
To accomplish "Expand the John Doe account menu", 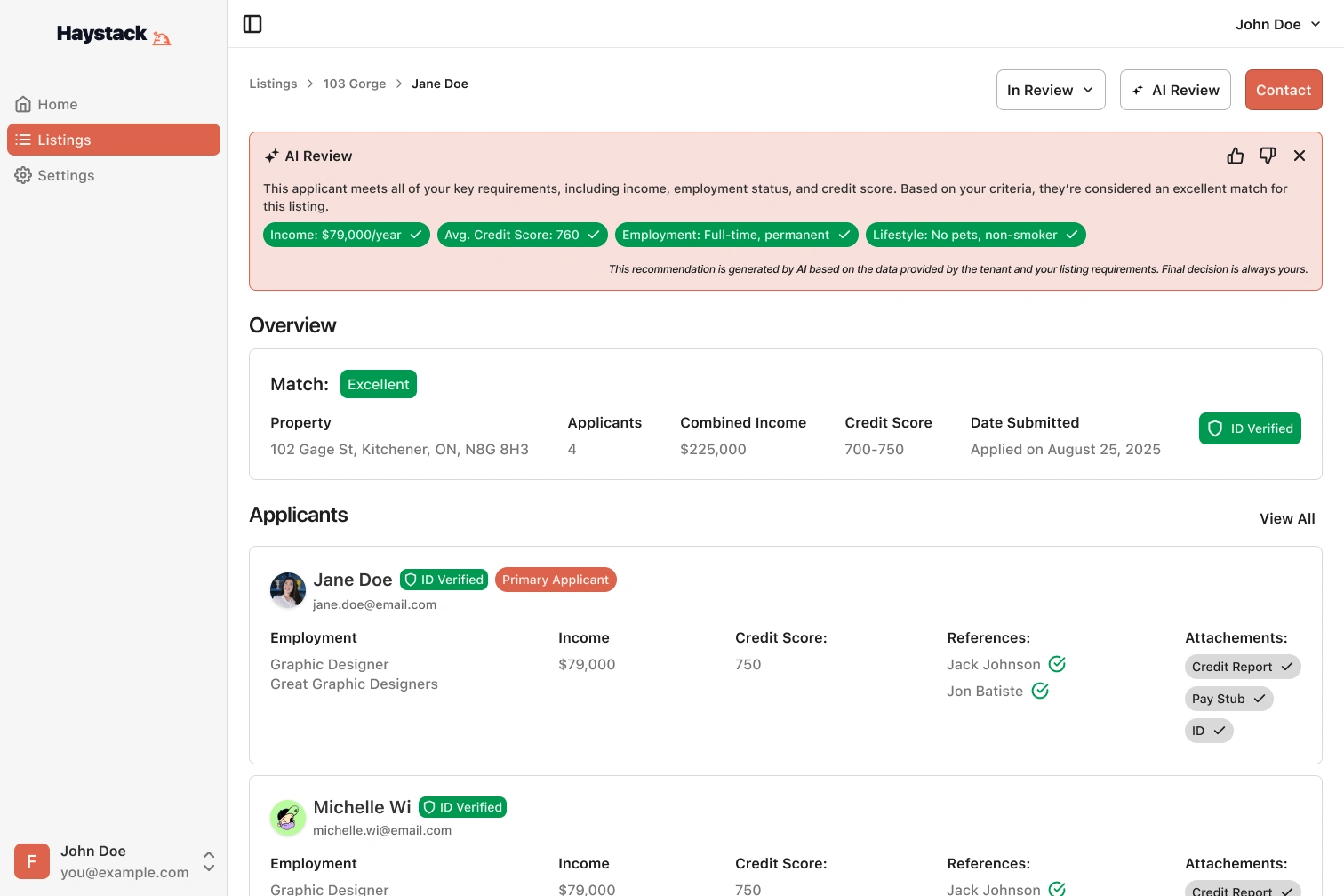I will (x=1277, y=24).
